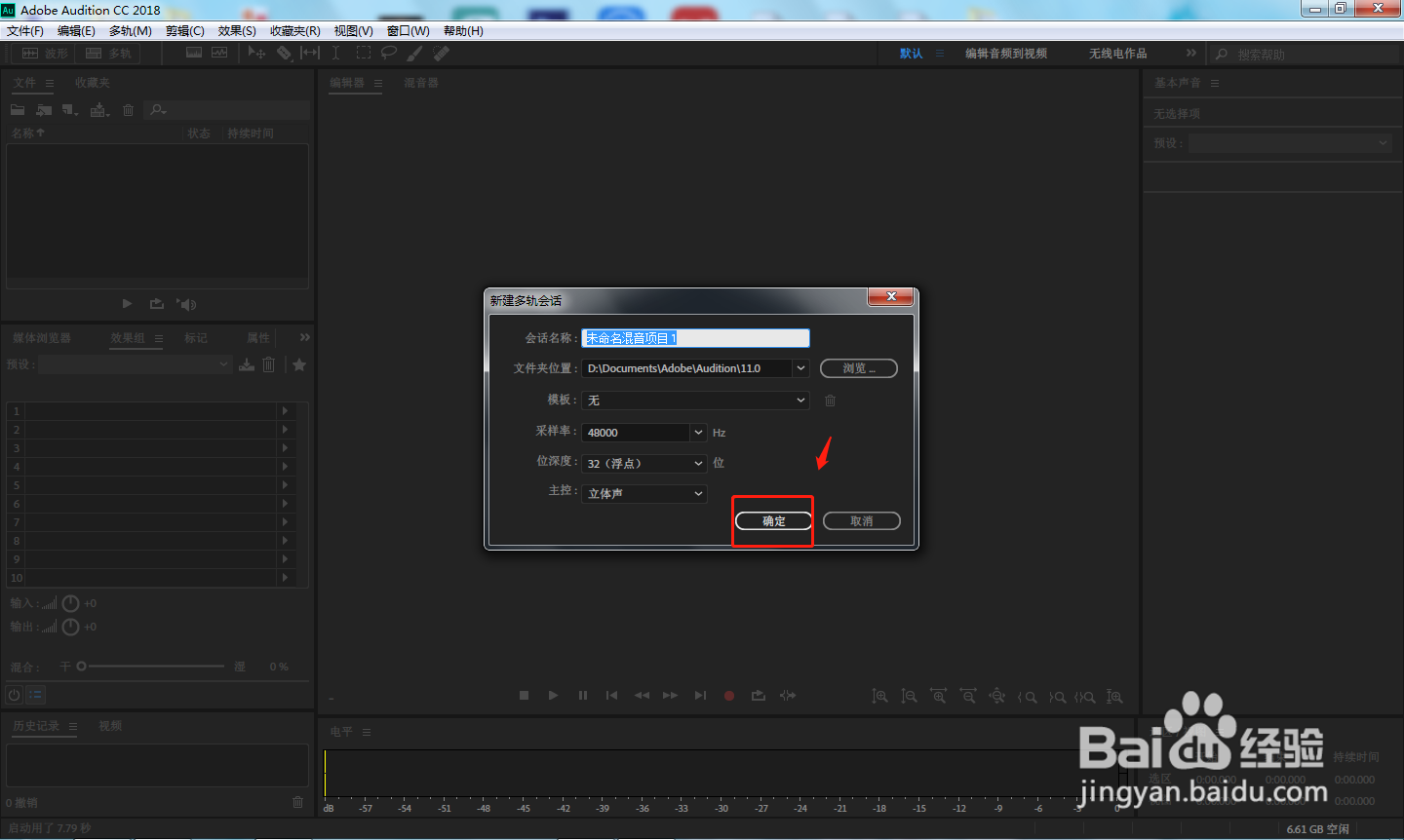The width and height of the screenshot is (1404, 840).
Task: Click the Zoom In Amplitude icon
Action: point(879,696)
